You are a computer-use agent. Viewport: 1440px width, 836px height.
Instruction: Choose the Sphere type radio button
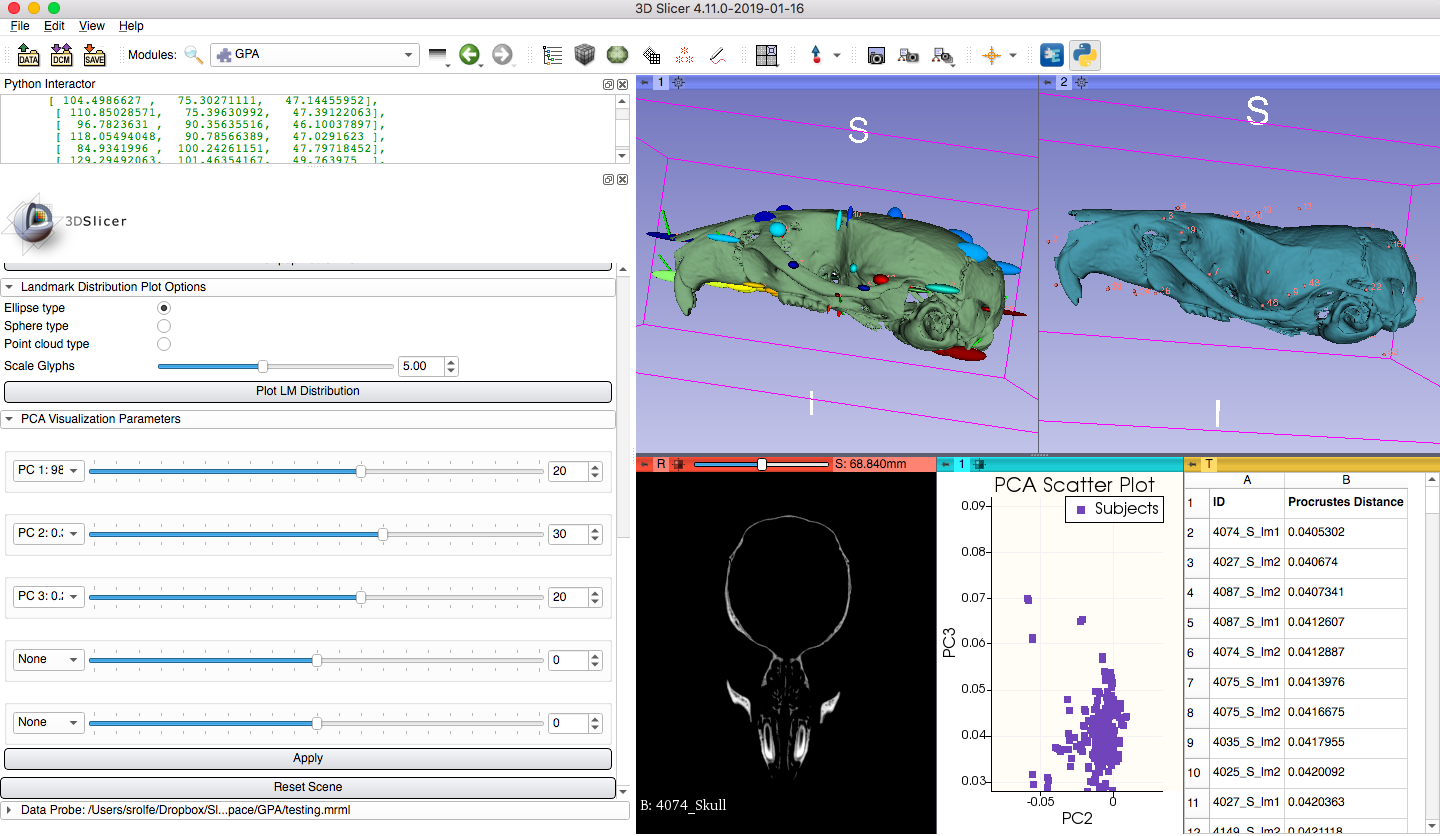tap(163, 326)
